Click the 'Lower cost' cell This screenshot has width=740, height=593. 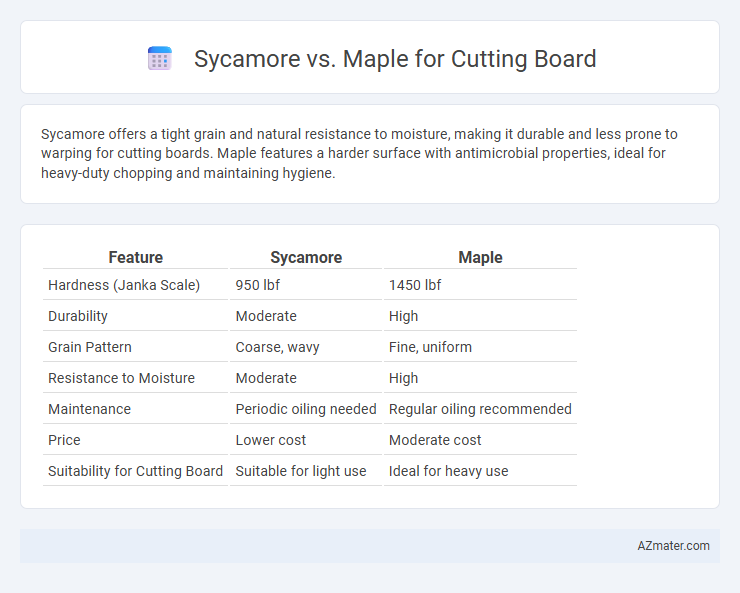point(270,440)
